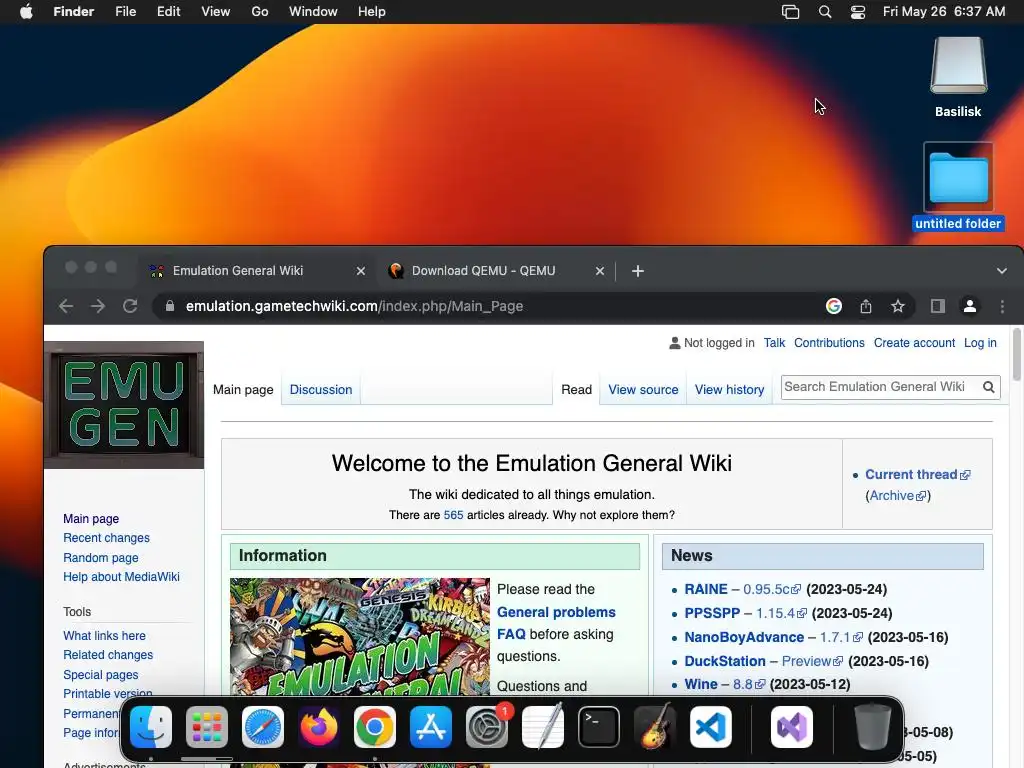The image size is (1024, 768).
Task: Open the Edit menu
Action: [168, 12]
